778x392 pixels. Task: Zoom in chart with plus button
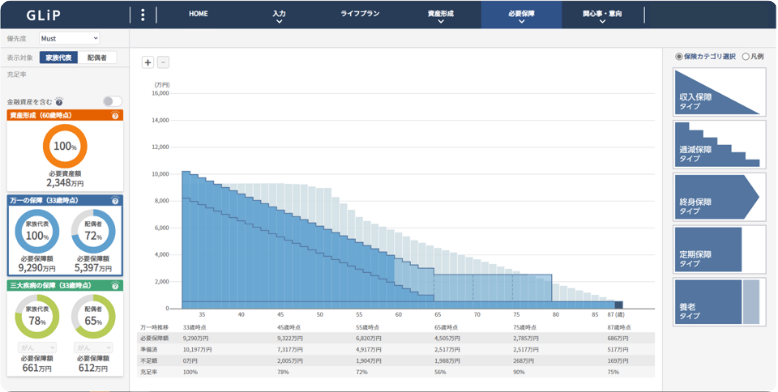pyautogui.click(x=148, y=63)
